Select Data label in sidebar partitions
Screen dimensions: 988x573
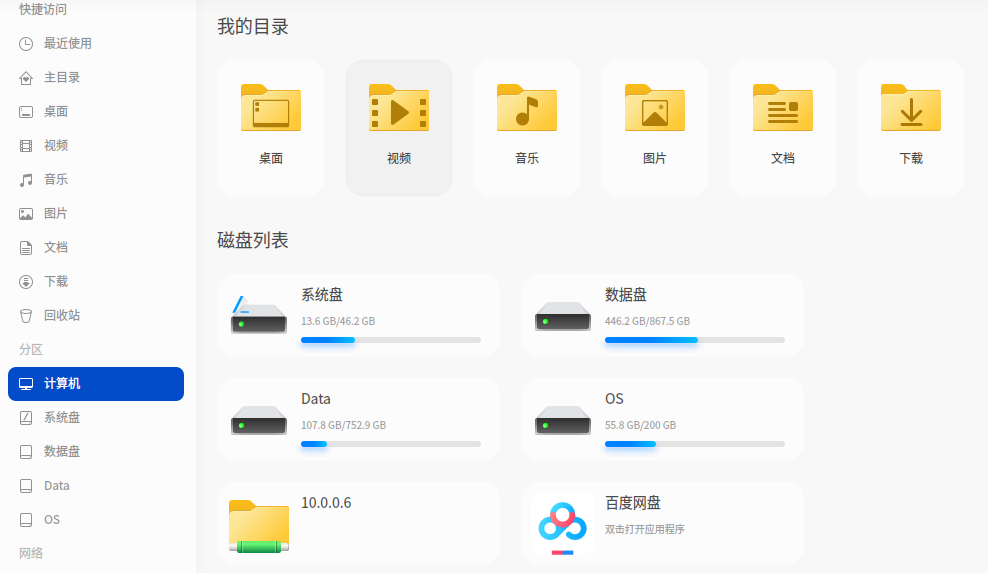(57, 486)
